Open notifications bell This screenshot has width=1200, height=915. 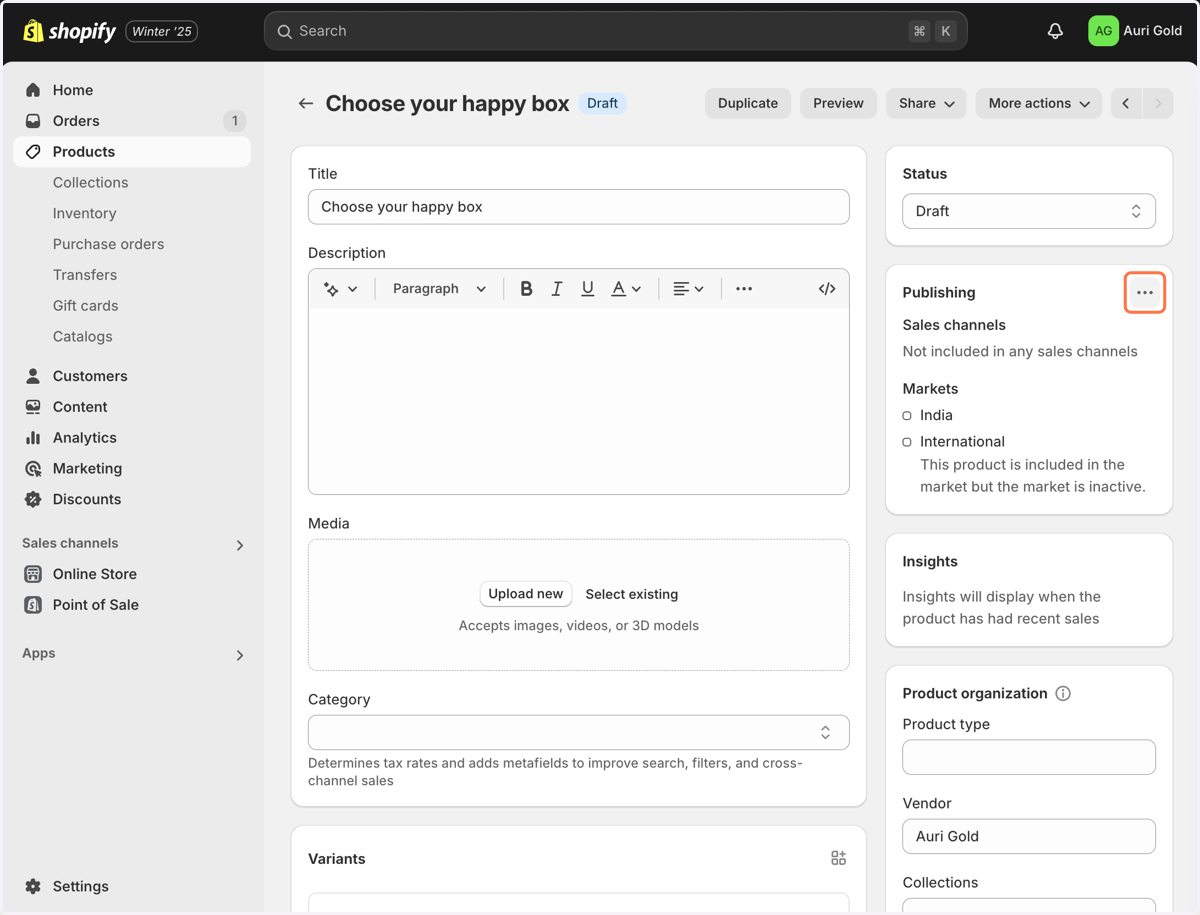pyautogui.click(x=1055, y=31)
